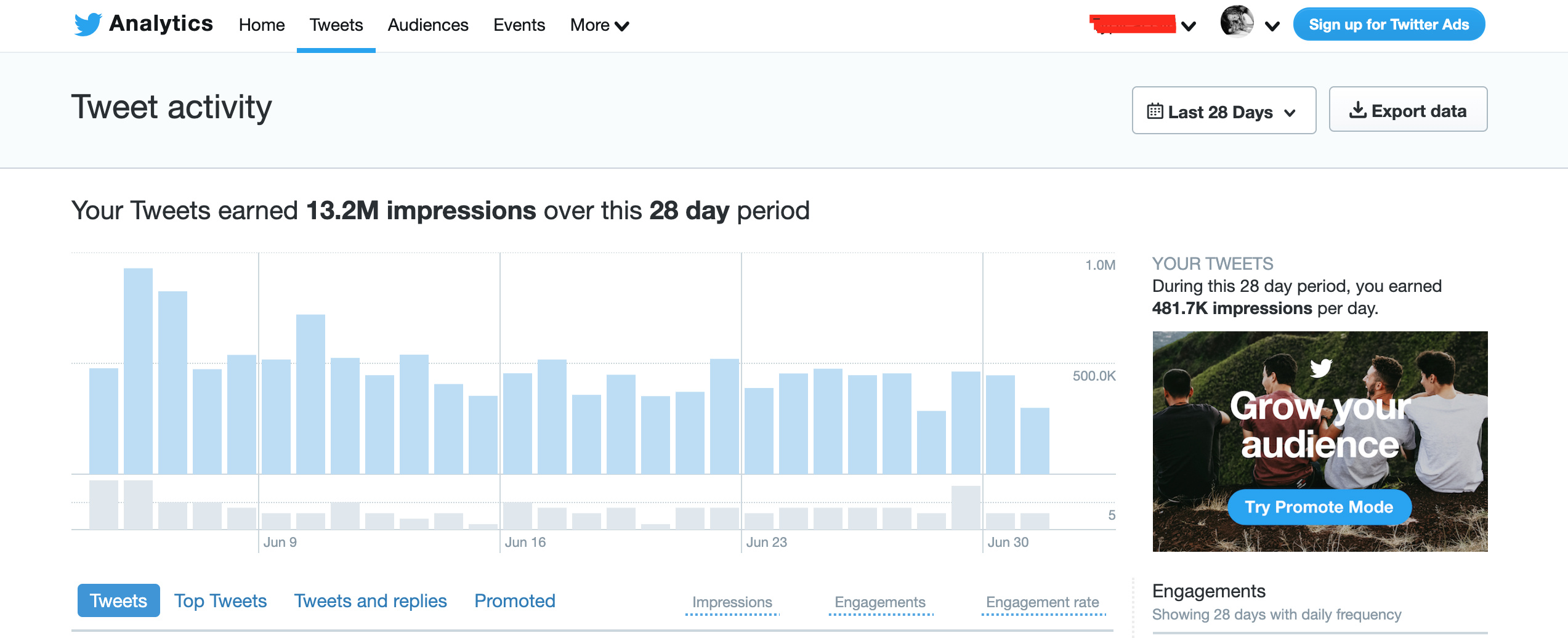Click the Jun 16 date axis label
This screenshot has height=638, width=1568.
coord(525,542)
